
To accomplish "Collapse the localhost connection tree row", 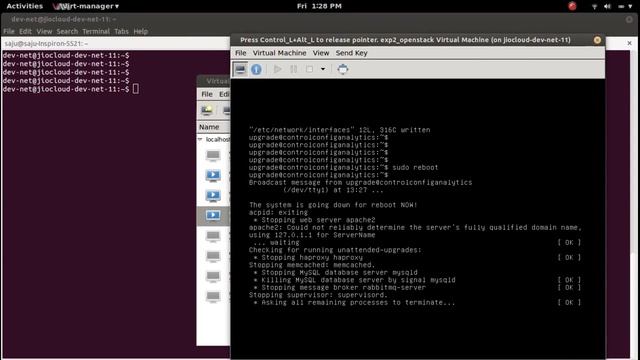I will tap(200, 140).
